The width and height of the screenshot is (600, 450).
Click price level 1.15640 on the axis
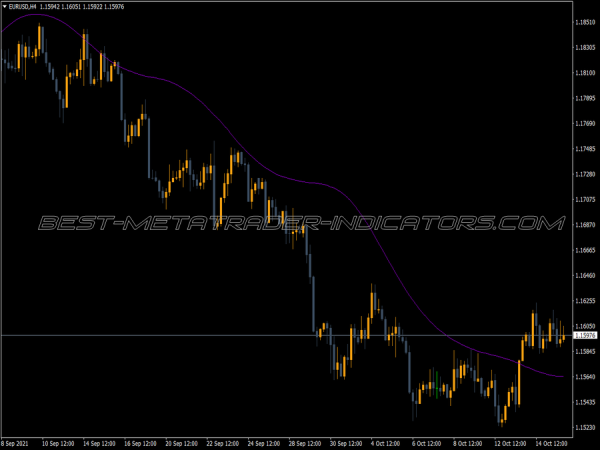click(585, 377)
